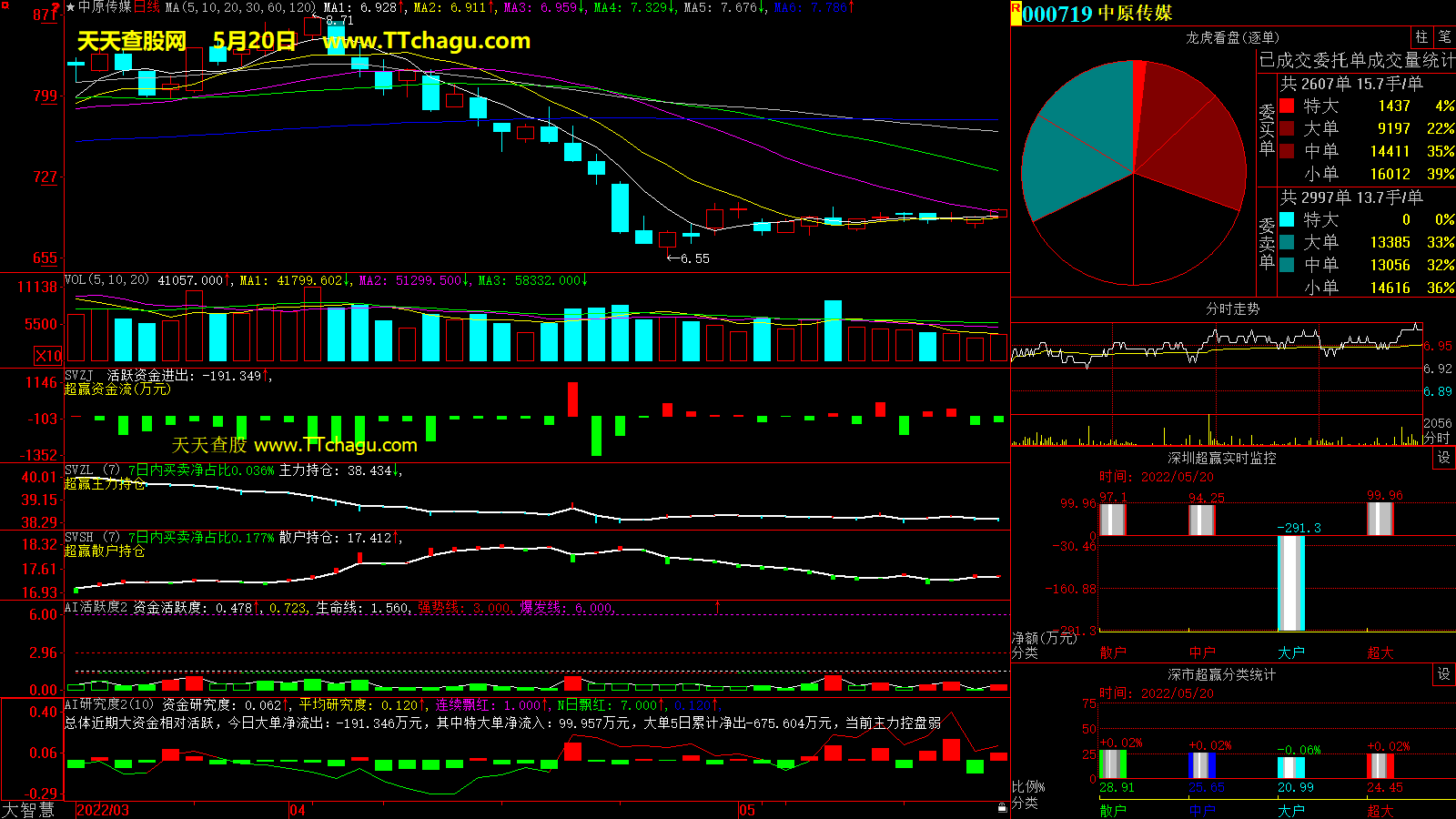The width and height of the screenshot is (1456, 819).
Task: Toggle the 分时 label beside intraday chart
Action: click(x=1436, y=438)
